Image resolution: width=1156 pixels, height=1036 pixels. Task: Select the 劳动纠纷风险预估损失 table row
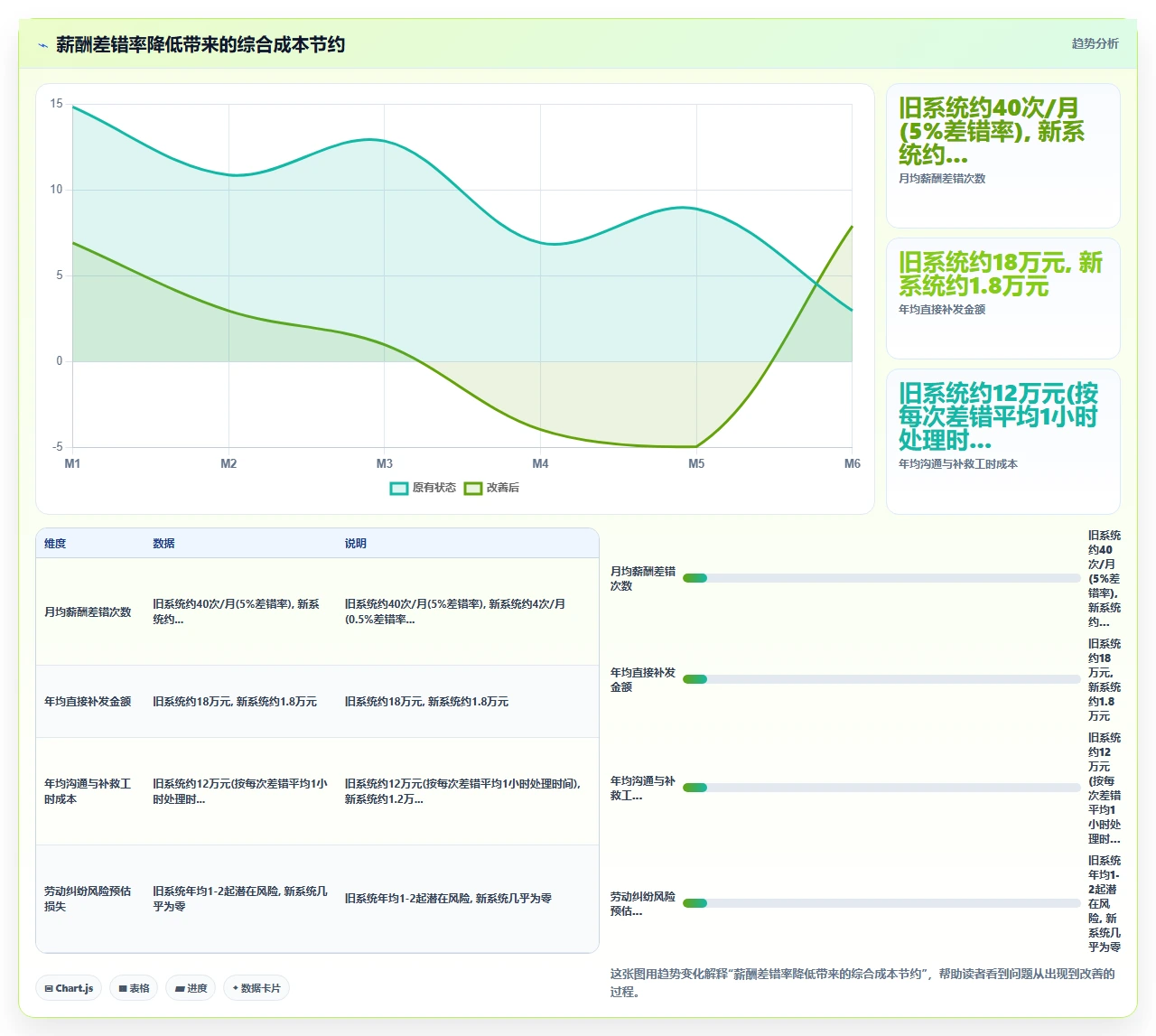[317, 899]
